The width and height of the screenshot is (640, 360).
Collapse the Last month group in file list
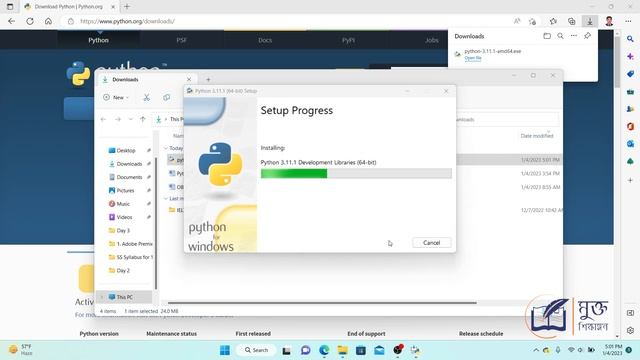point(166,198)
